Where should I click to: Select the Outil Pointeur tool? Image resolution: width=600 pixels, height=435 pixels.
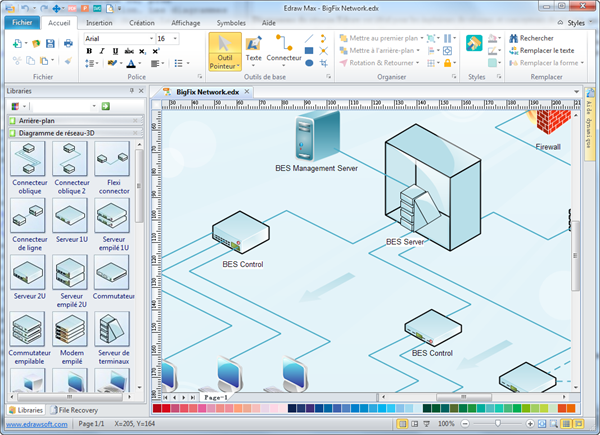click(x=225, y=52)
